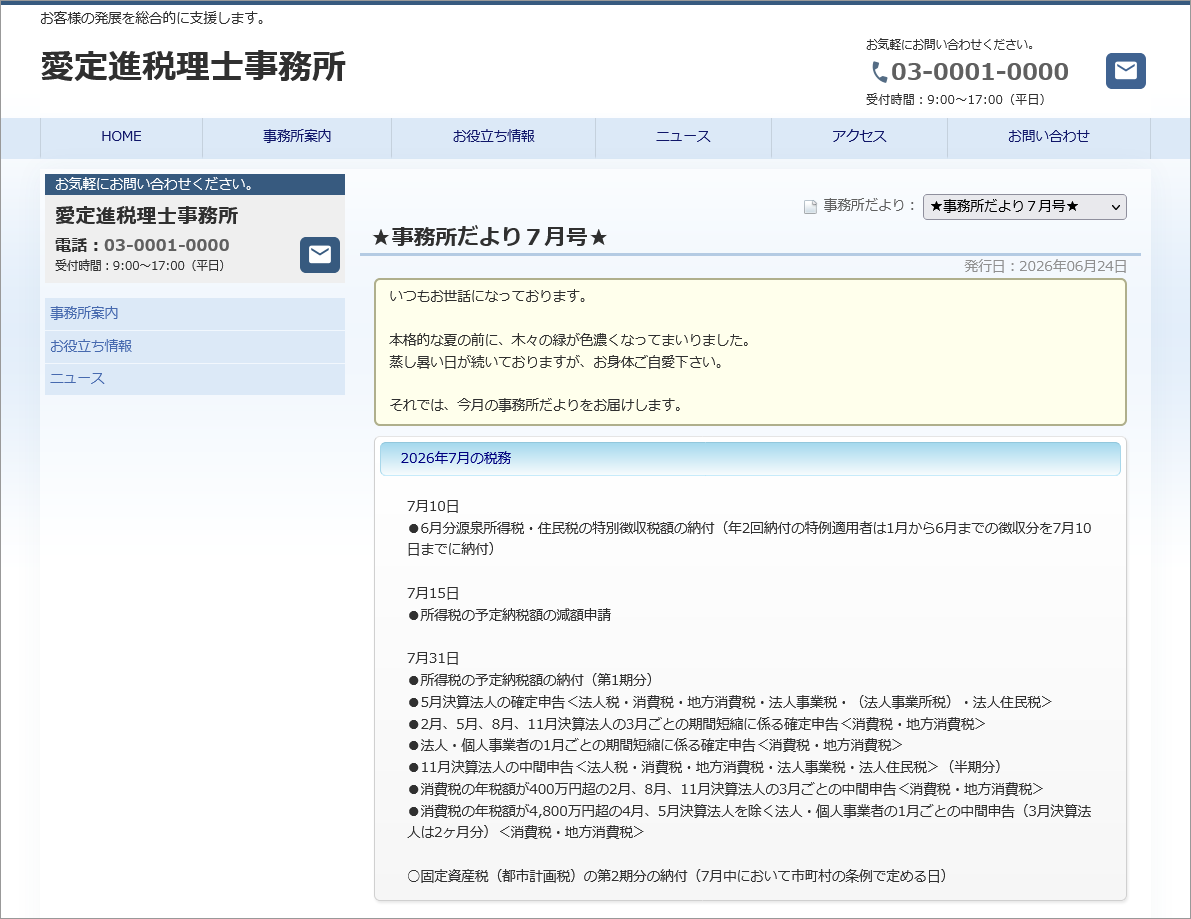Click the sidebar mail envelope icon

tap(320, 254)
